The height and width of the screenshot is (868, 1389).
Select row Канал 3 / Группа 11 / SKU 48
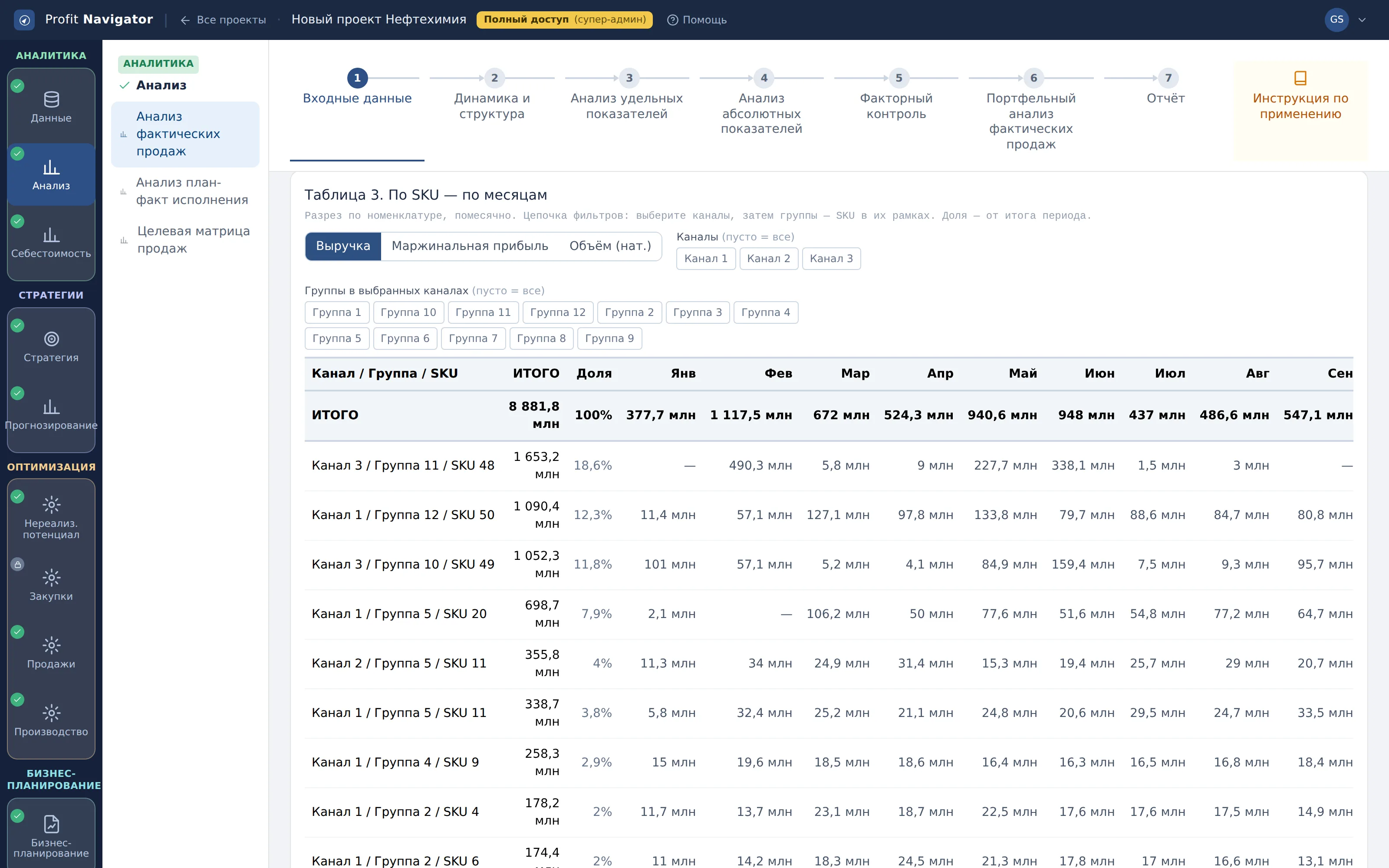828,466
